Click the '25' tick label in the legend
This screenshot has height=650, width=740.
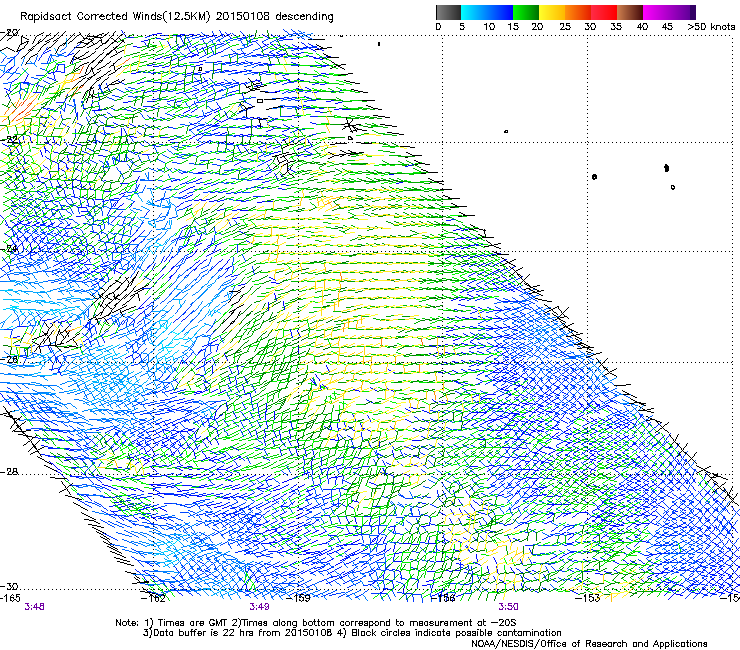565,27
